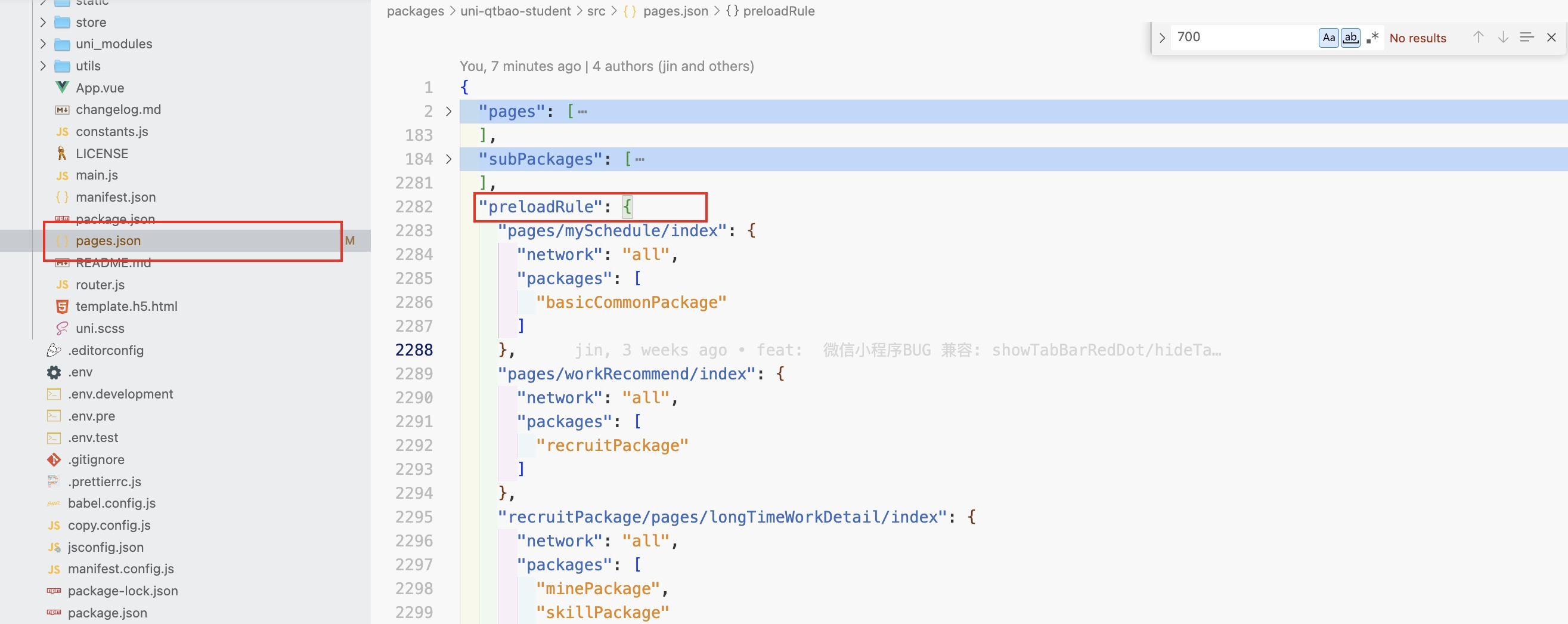The height and width of the screenshot is (624, 1568).
Task: Open copy.config.js file
Action: tap(109, 525)
